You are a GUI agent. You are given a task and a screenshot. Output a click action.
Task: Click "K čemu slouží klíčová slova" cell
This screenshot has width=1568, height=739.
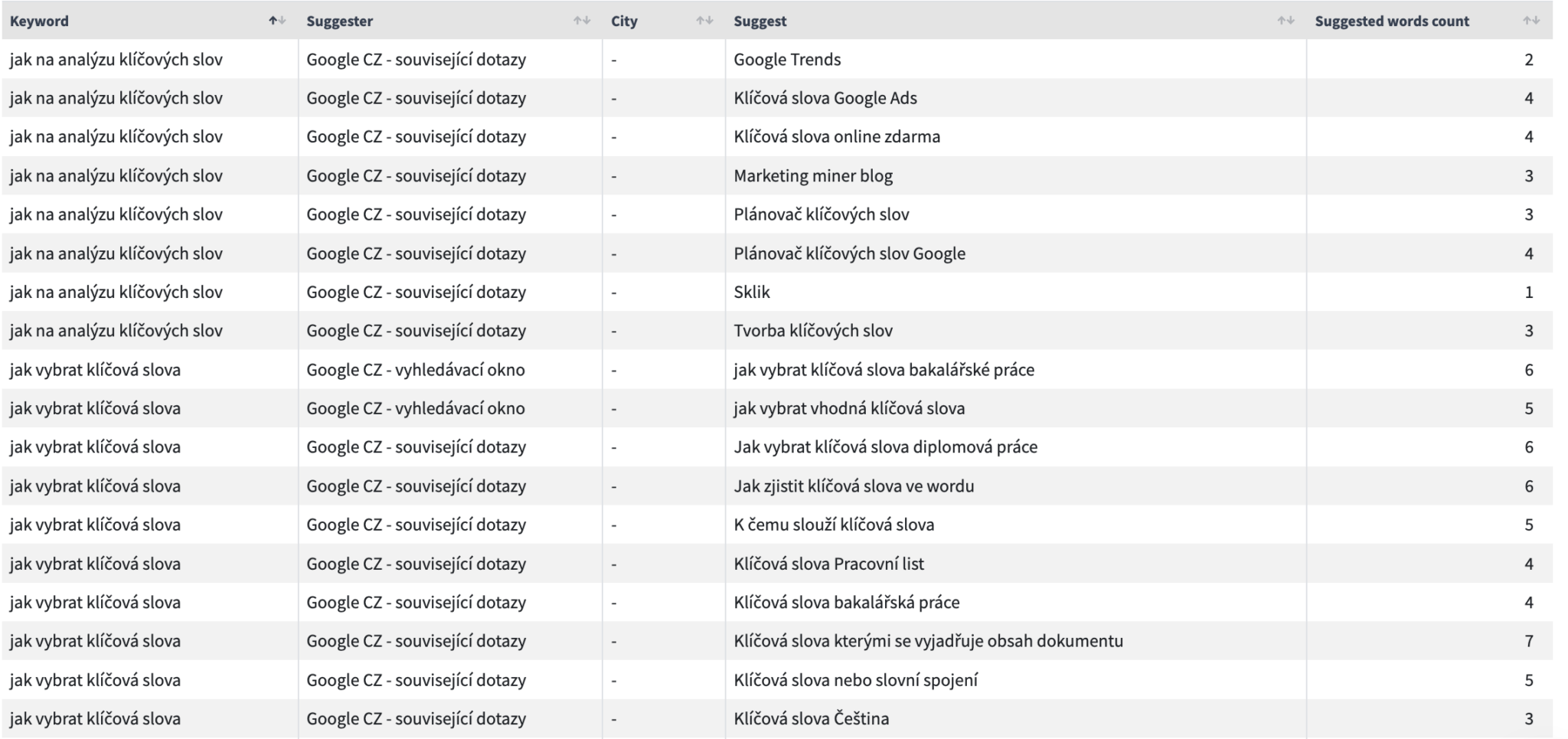(x=834, y=525)
